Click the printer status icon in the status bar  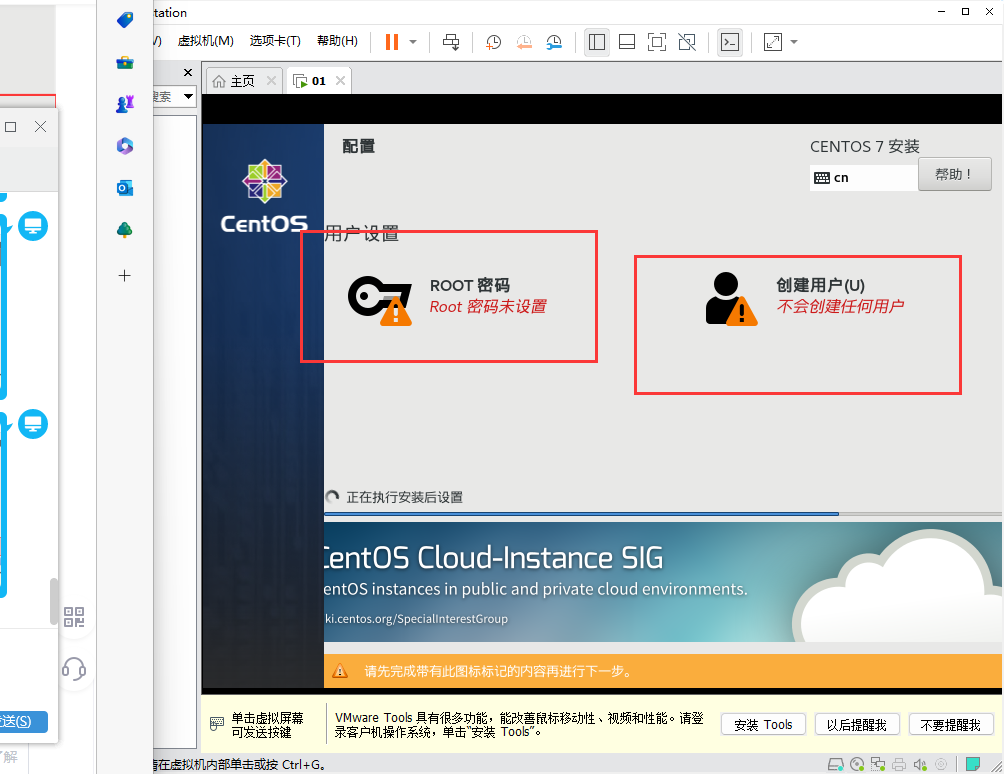899,764
